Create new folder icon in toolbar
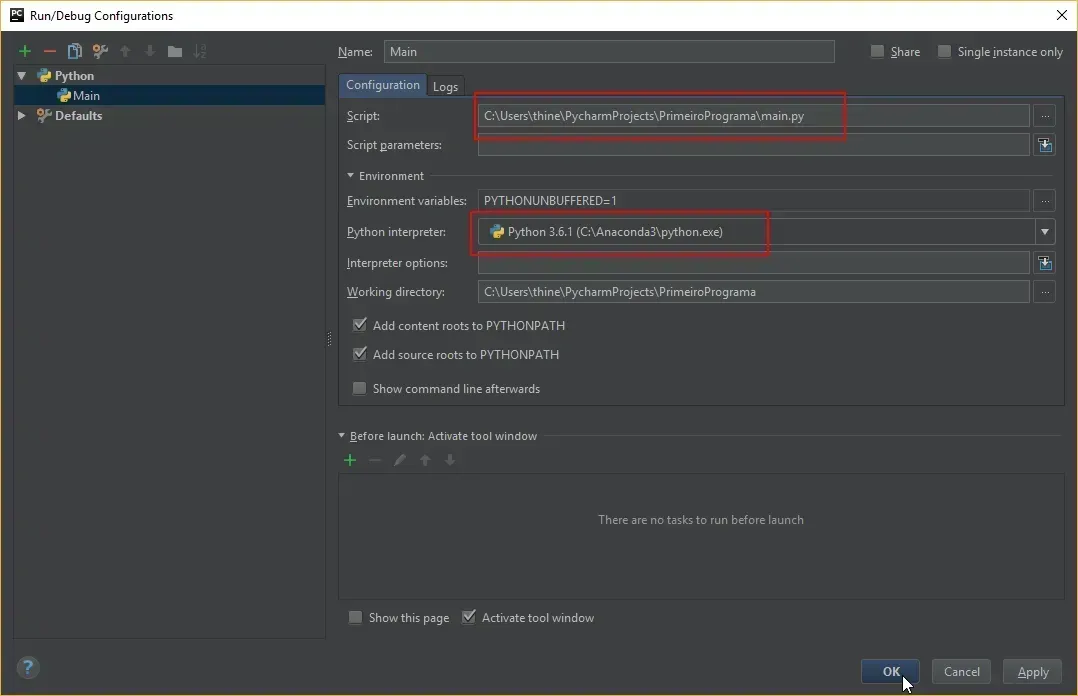Screen dimensions: 1078x696 tap(175, 52)
